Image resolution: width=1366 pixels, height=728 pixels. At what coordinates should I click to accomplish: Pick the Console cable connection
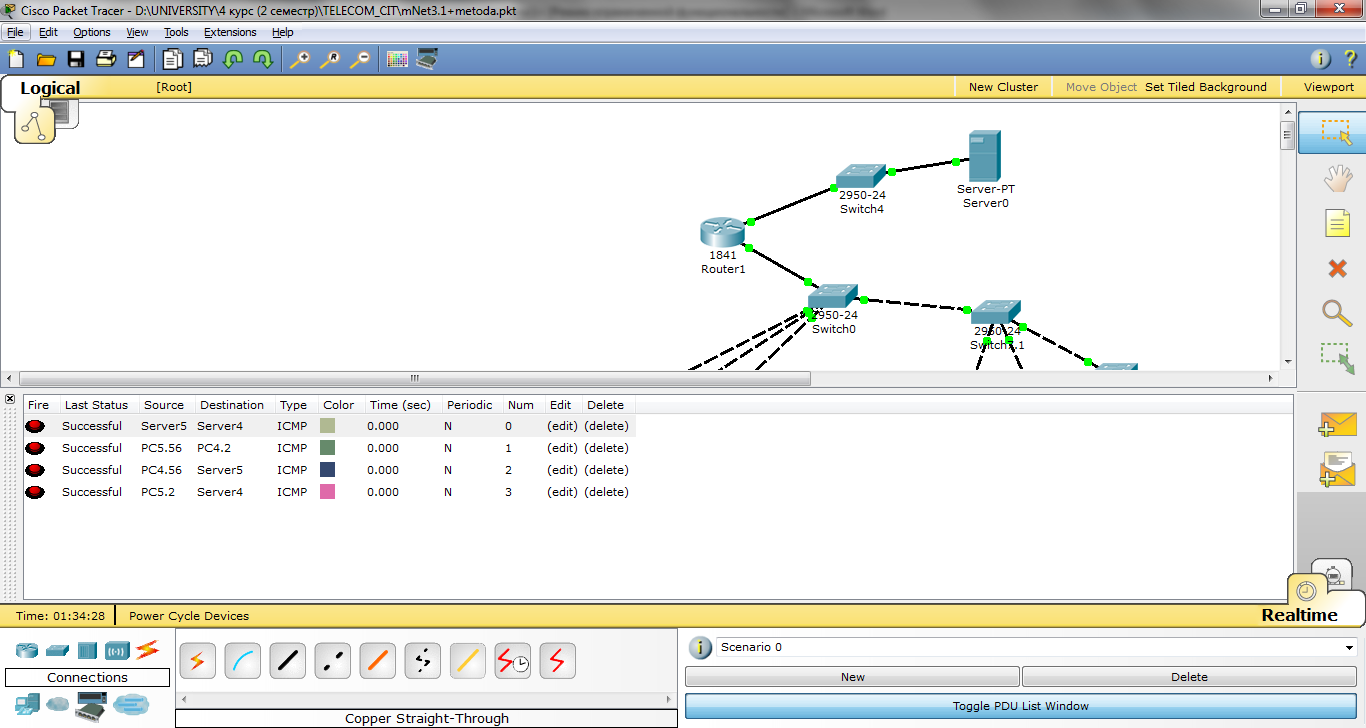[x=243, y=660]
